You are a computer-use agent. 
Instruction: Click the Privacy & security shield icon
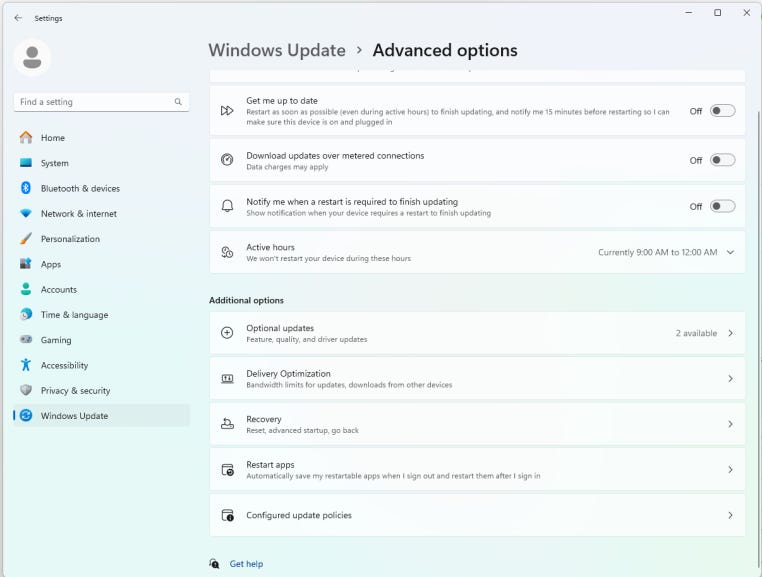26,390
